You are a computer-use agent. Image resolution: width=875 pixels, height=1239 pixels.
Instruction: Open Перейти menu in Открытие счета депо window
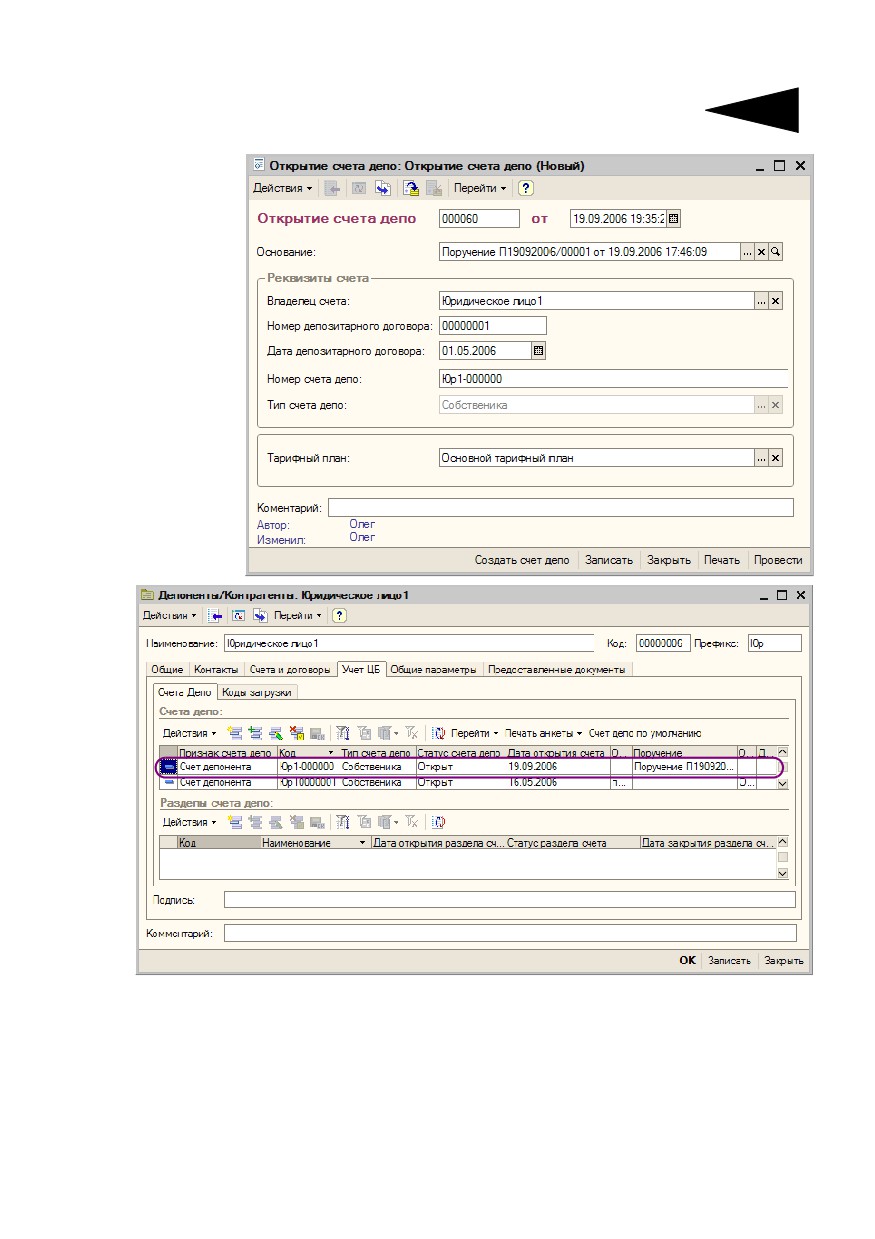[x=480, y=188]
